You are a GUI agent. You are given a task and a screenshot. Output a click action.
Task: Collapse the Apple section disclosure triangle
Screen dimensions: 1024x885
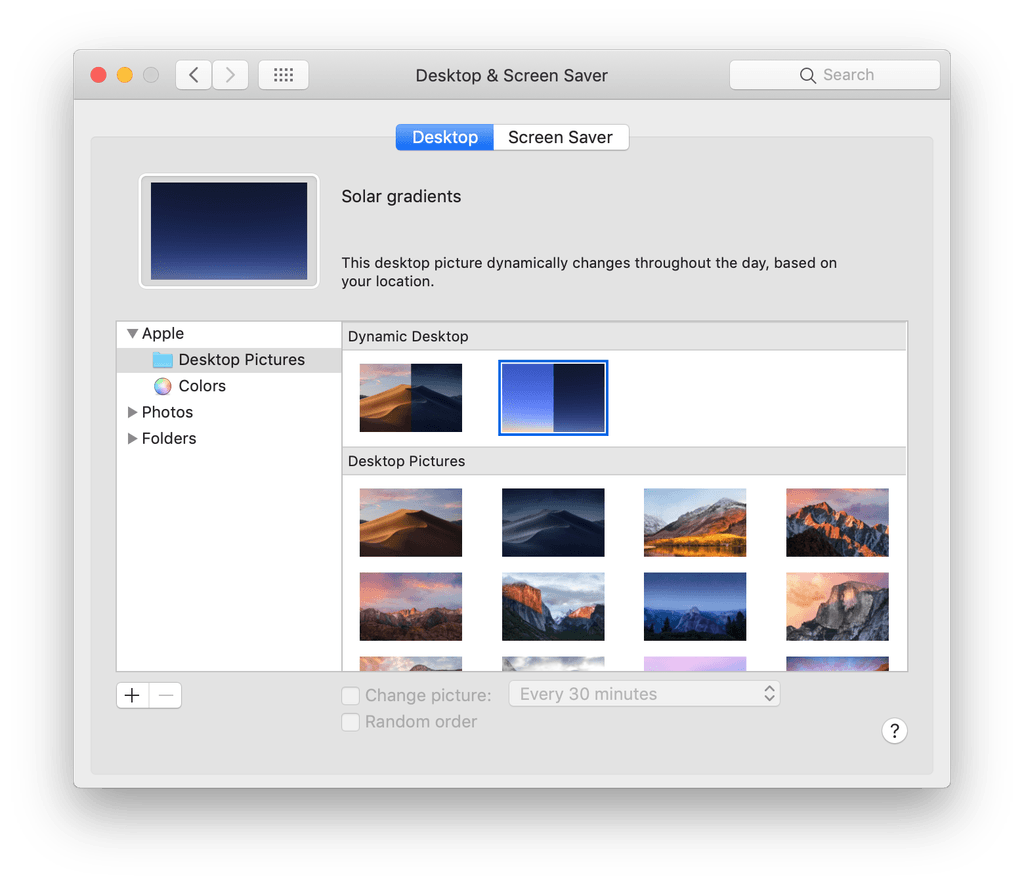tap(132, 333)
